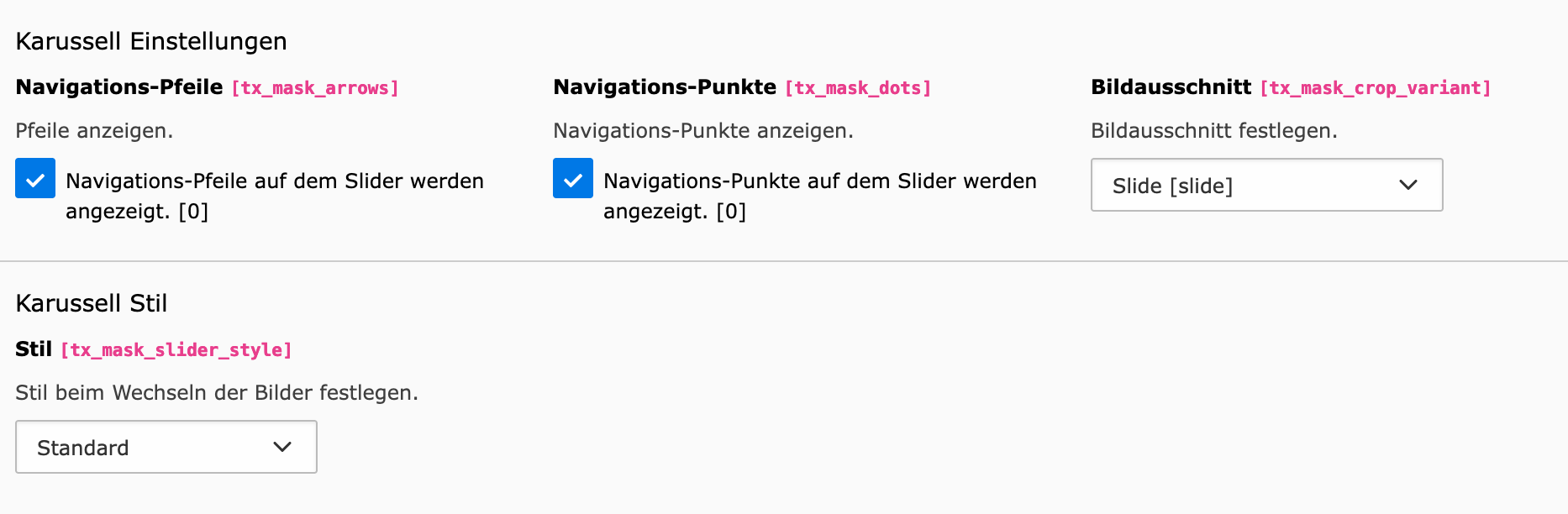The height and width of the screenshot is (514, 1568).
Task: Click the bold Navigations-Pfeile field label
Action: point(119,87)
